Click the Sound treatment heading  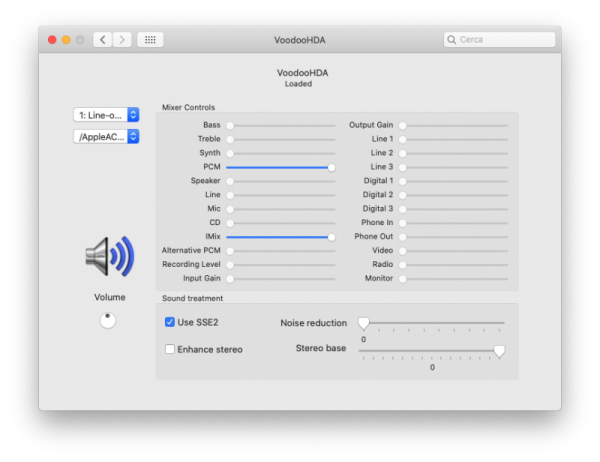point(192,298)
